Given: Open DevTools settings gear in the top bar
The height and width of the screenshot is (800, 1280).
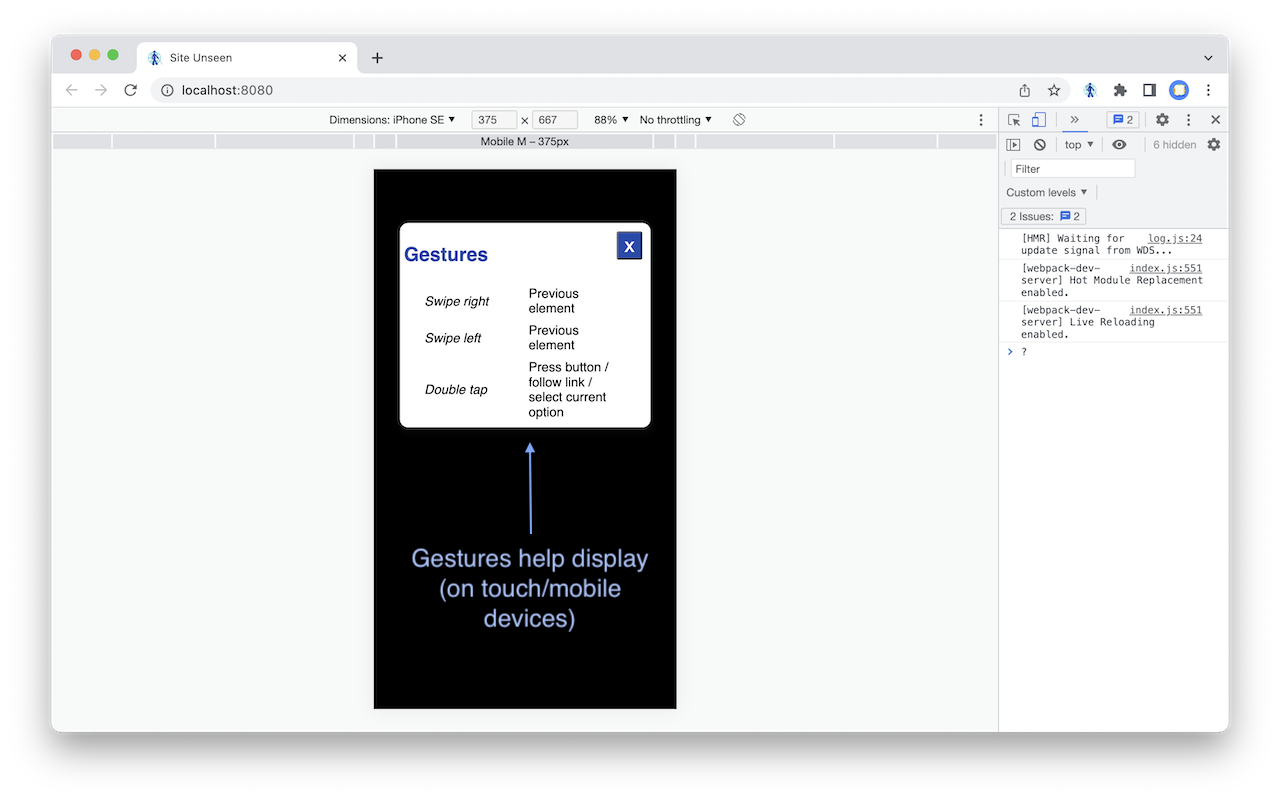Looking at the screenshot, I should coord(1162,120).
